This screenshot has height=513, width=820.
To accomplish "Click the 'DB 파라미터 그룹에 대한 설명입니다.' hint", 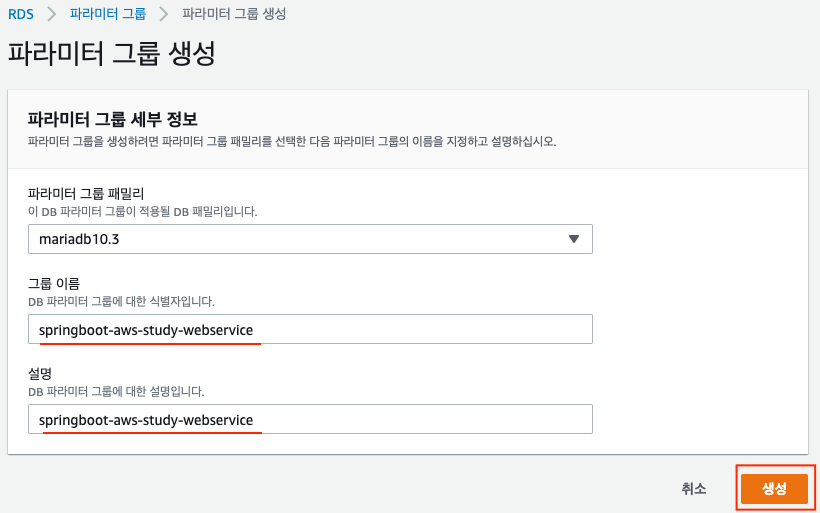I will tap(116, 391).
